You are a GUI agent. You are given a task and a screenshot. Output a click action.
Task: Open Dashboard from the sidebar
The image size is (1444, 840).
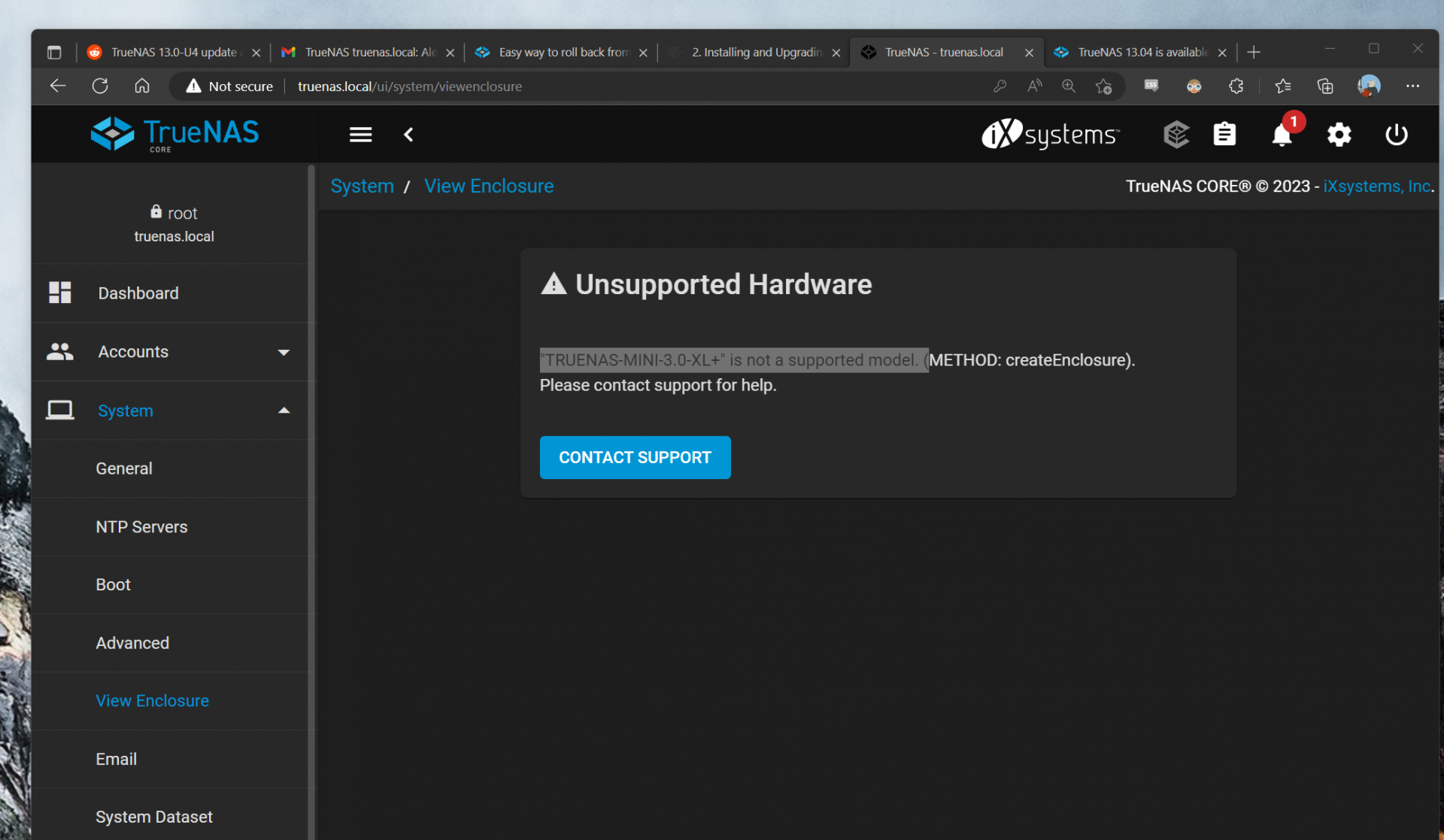[138, 293]
